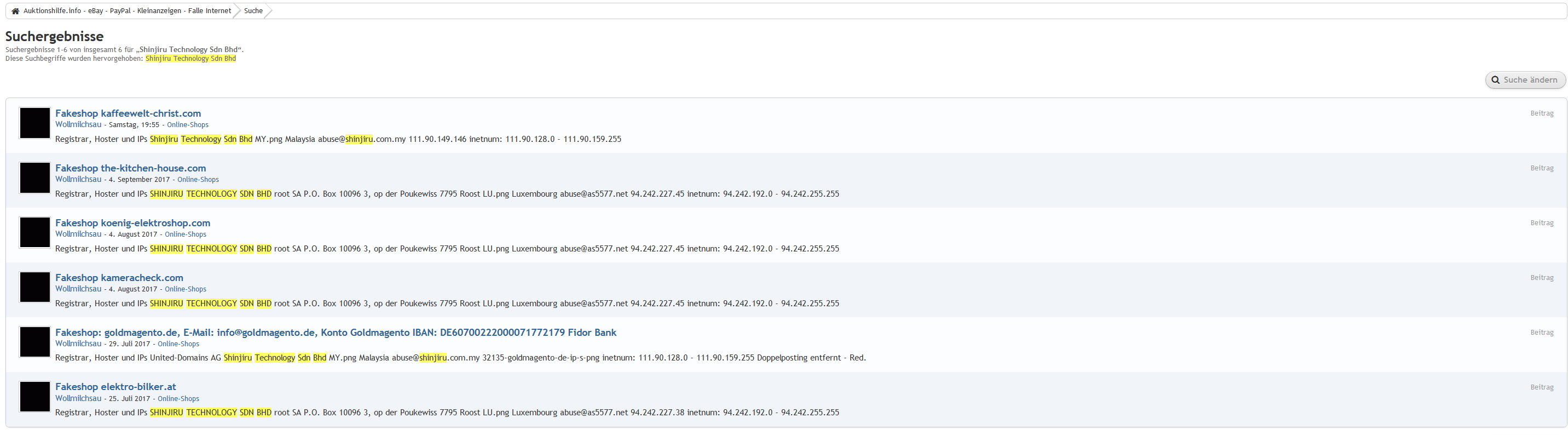Open the goldmagento.de Fidor Bank result

336,333
